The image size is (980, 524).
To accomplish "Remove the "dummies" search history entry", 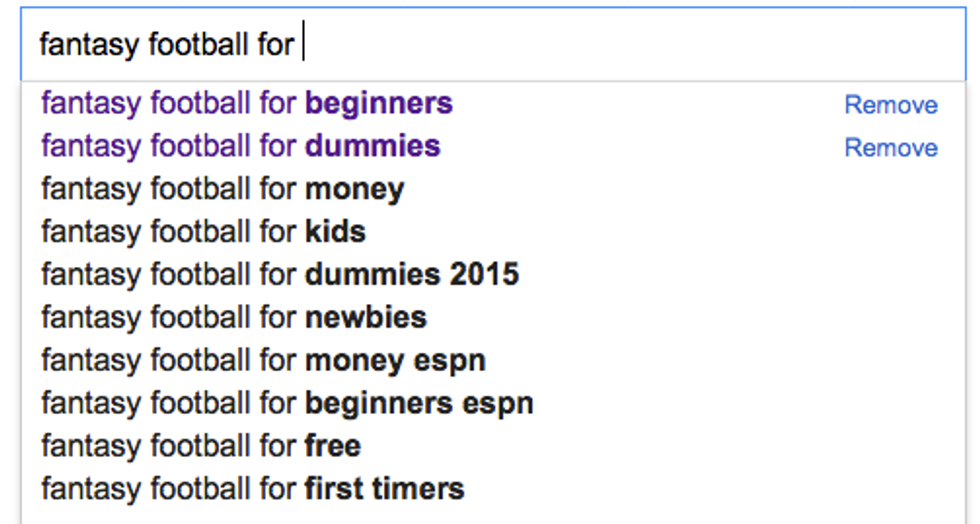I will click(891, 148).
